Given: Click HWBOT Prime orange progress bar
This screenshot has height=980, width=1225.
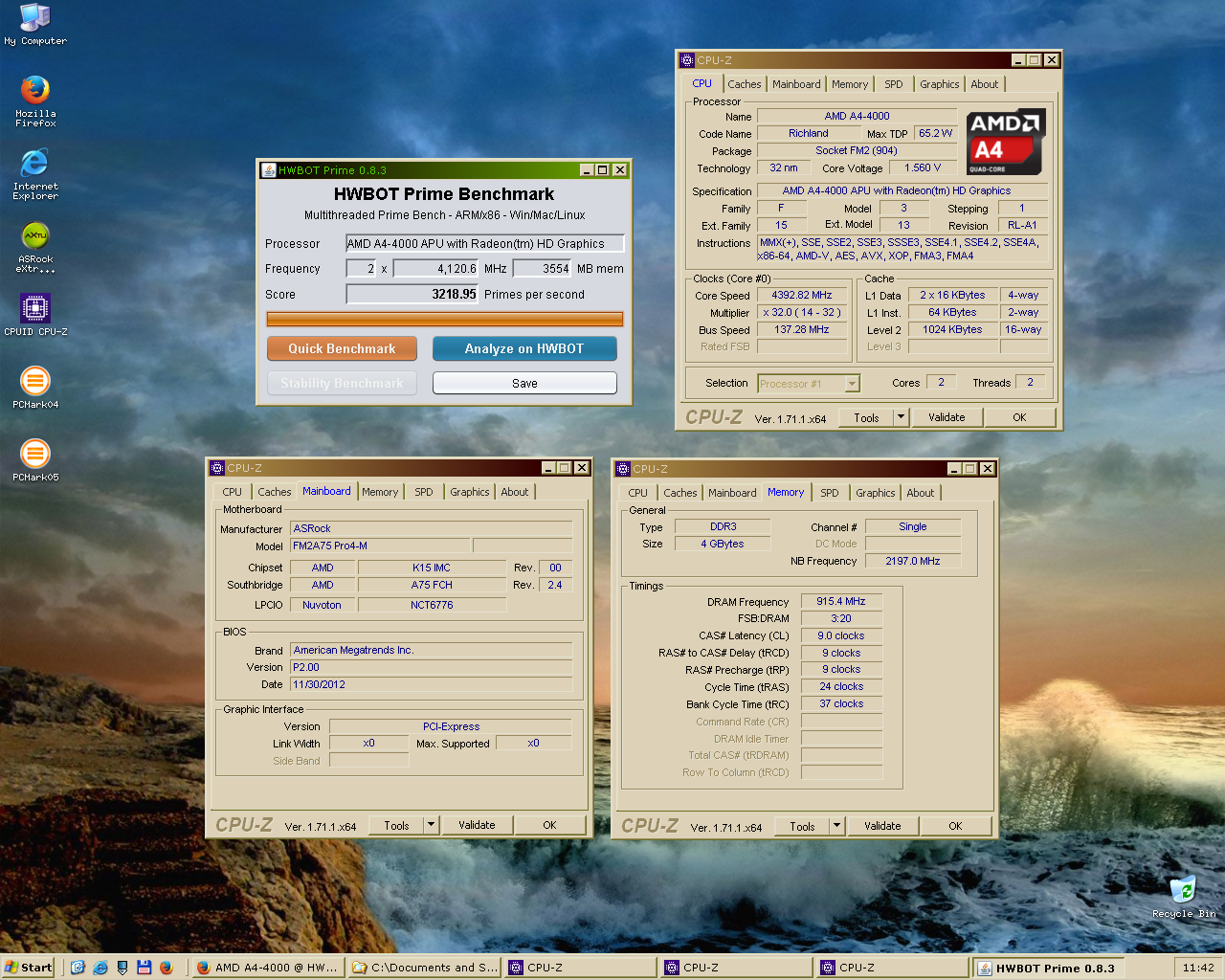Looking at the screenshot, I should (x=445, y=319).
